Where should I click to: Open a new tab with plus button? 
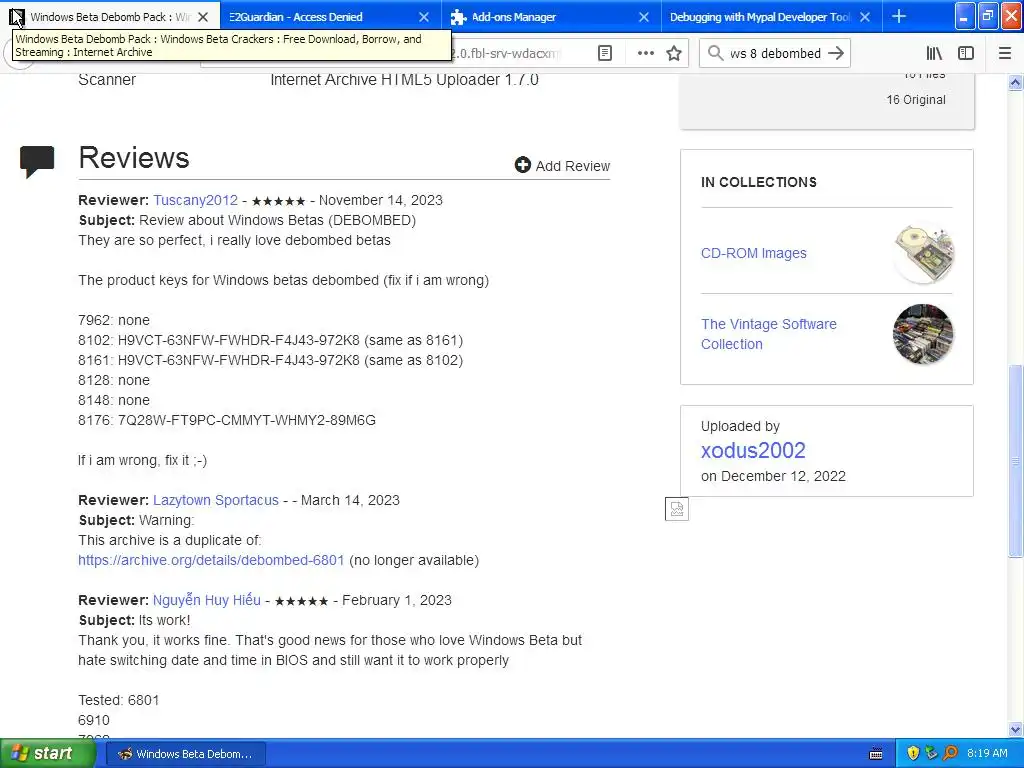click(x=899, y=16)
